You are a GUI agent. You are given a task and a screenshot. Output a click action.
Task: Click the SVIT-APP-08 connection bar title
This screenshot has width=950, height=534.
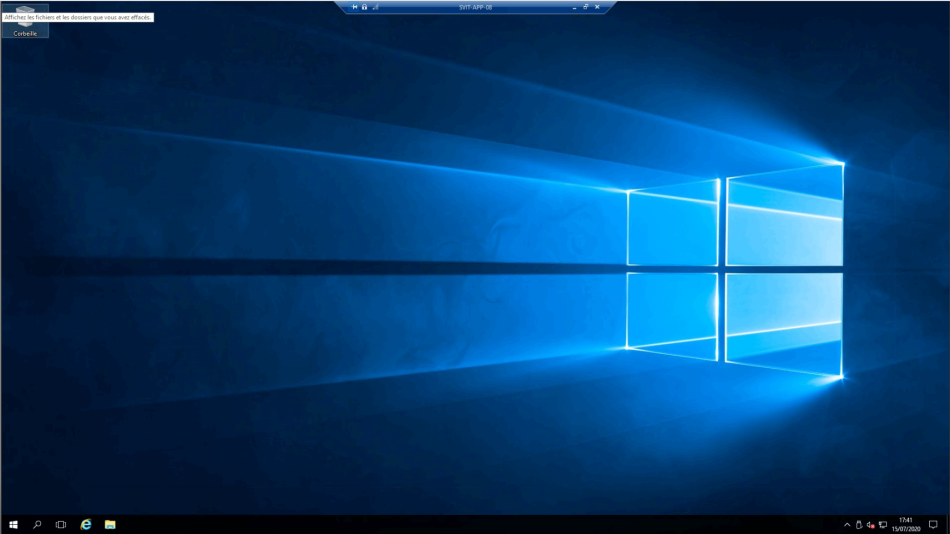pos(476,7)
